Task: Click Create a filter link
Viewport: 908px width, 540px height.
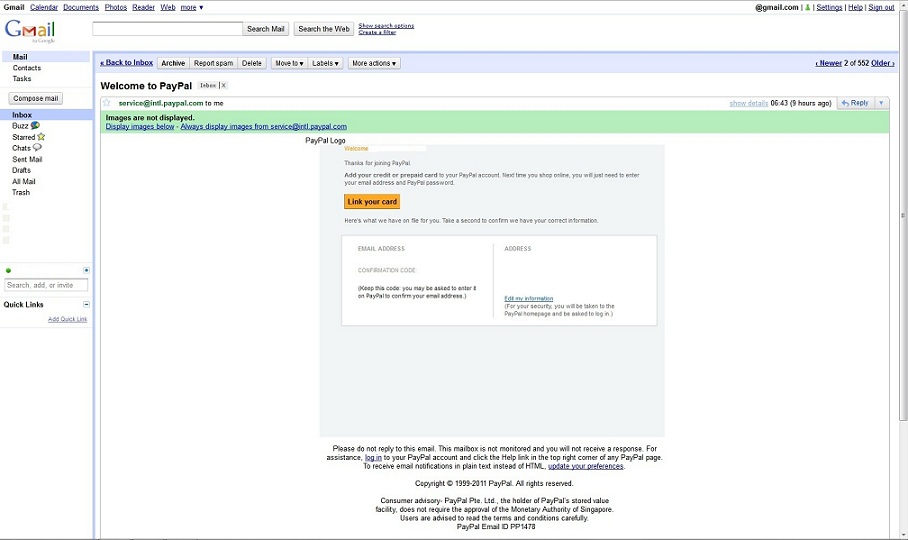Action: tap(377, 32)
